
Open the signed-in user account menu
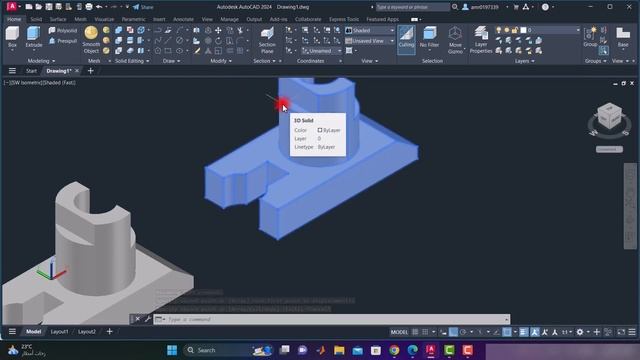tap(485, 7)
